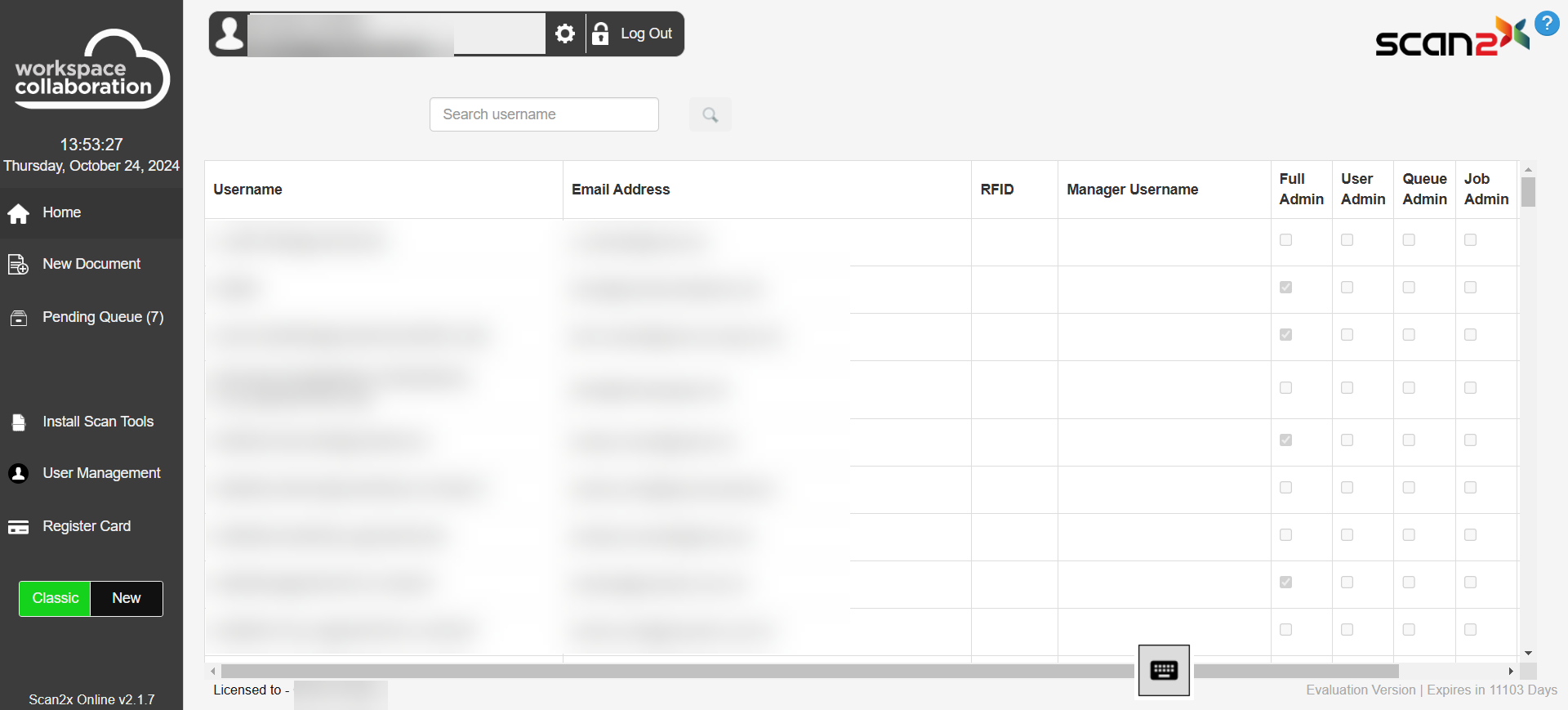Focus the Search username field
This screenshot has width=1568, height=710.
click(544, 114)
